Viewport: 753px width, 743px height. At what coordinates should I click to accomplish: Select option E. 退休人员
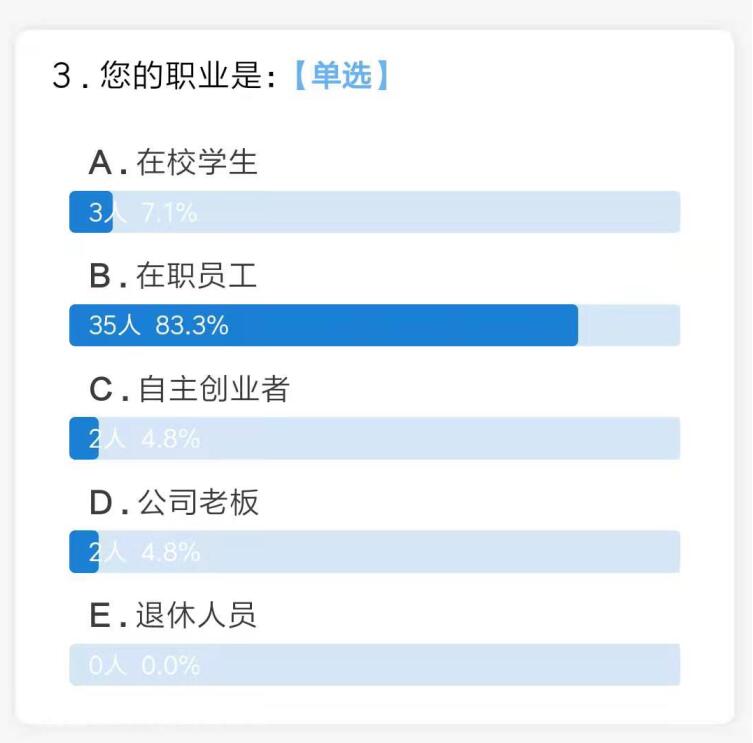coord(173,615)
